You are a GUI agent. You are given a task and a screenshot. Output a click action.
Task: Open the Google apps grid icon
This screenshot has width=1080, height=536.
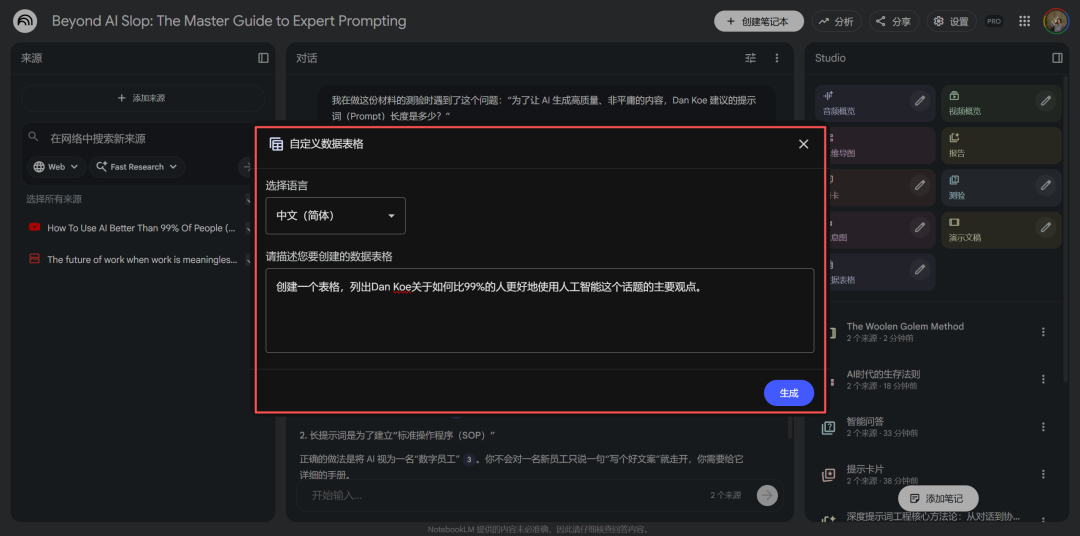[x=1024, y=21]
